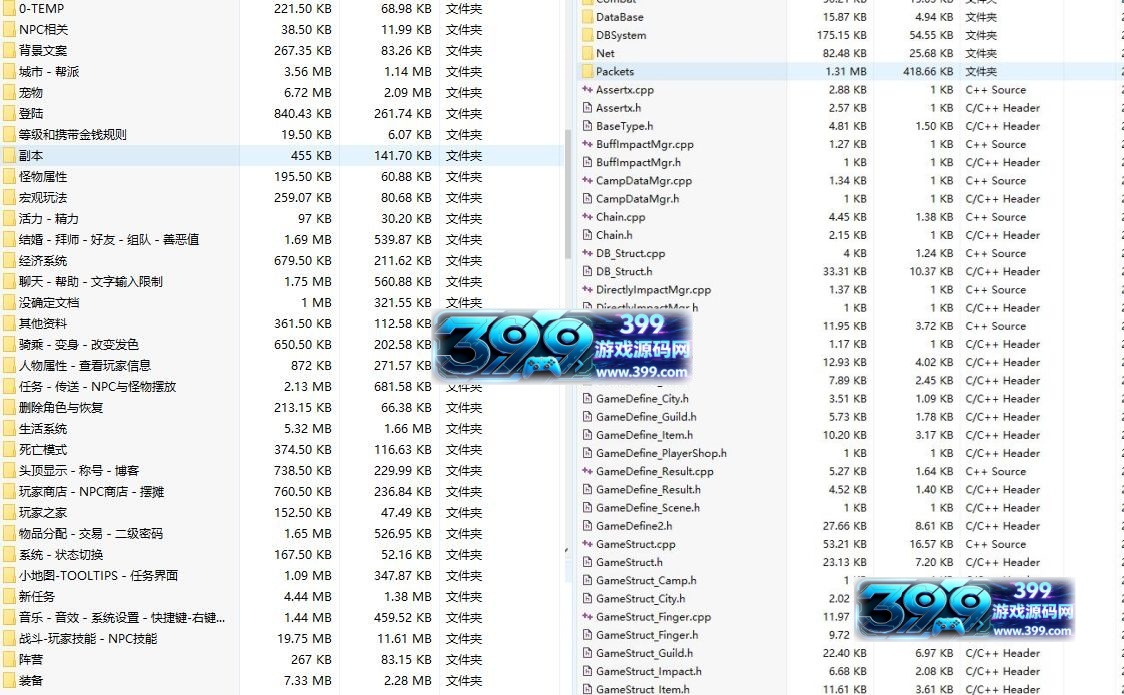Screen dimensions: 1124x695
Task: Select the GameDefine2.h file
Action: click(634, 525)
